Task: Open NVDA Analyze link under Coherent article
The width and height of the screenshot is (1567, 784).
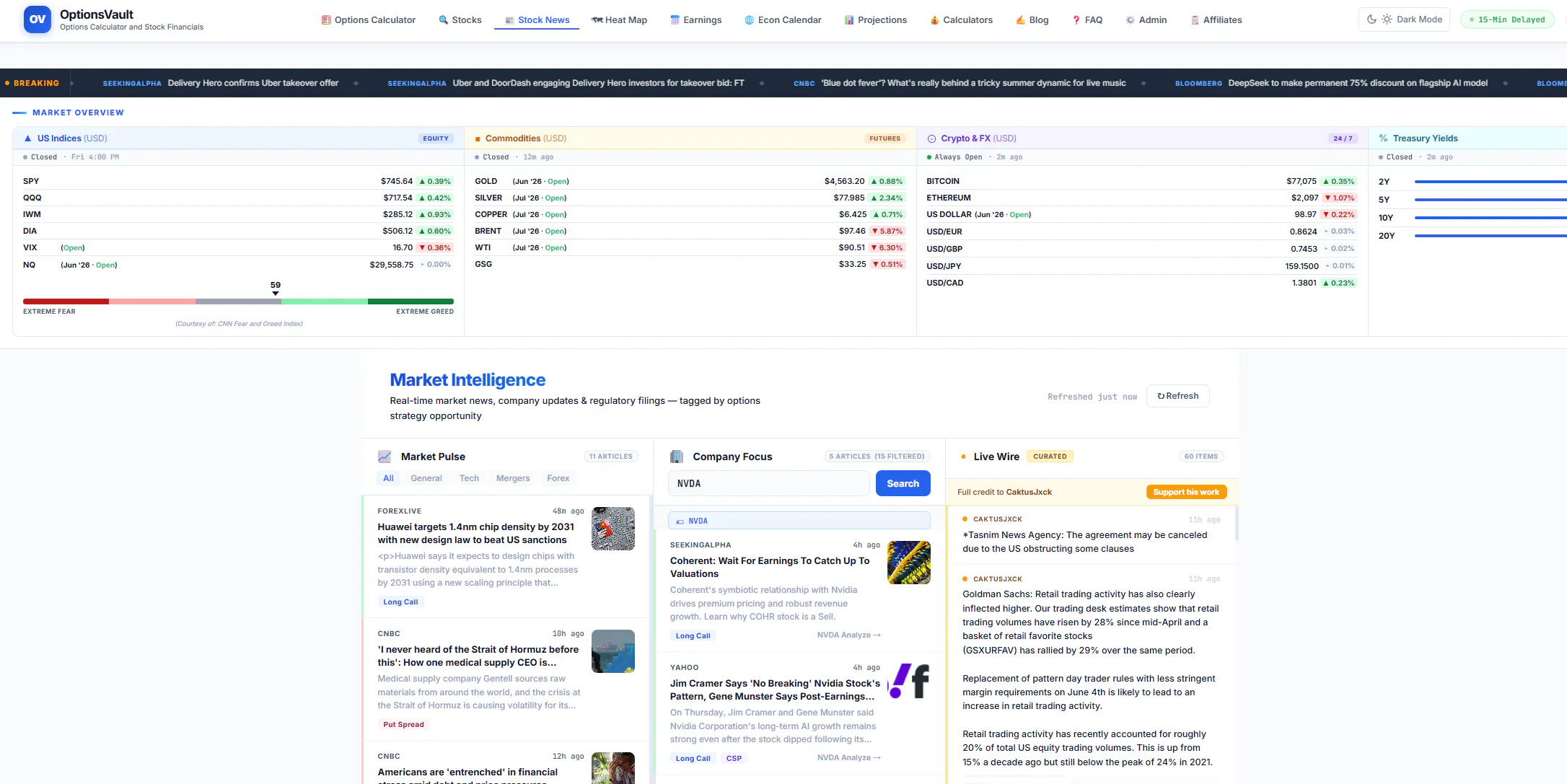Action: [849, 635]
